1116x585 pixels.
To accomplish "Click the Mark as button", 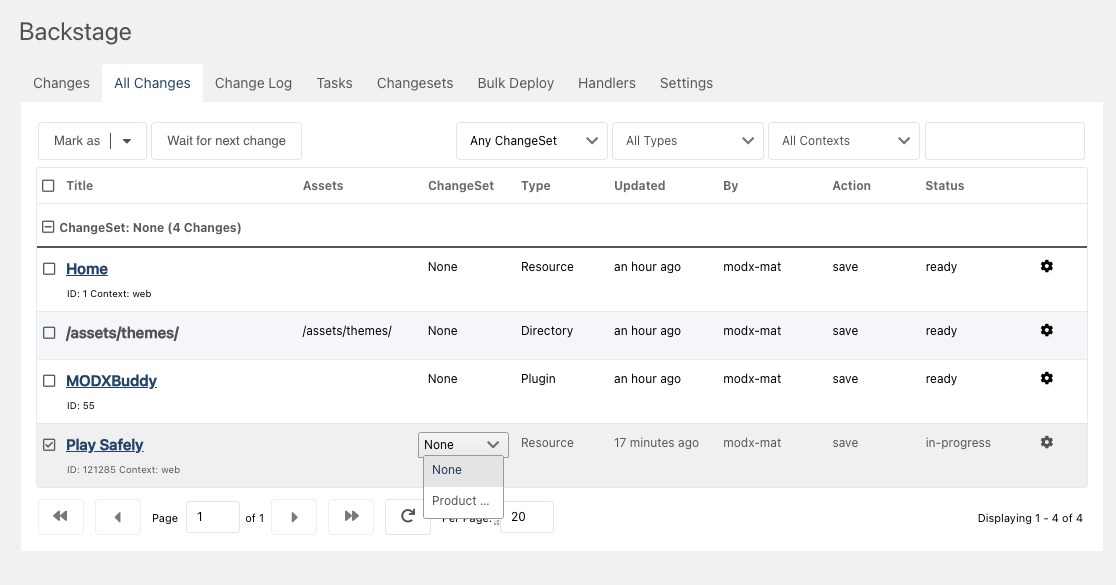I will [77, 141].
